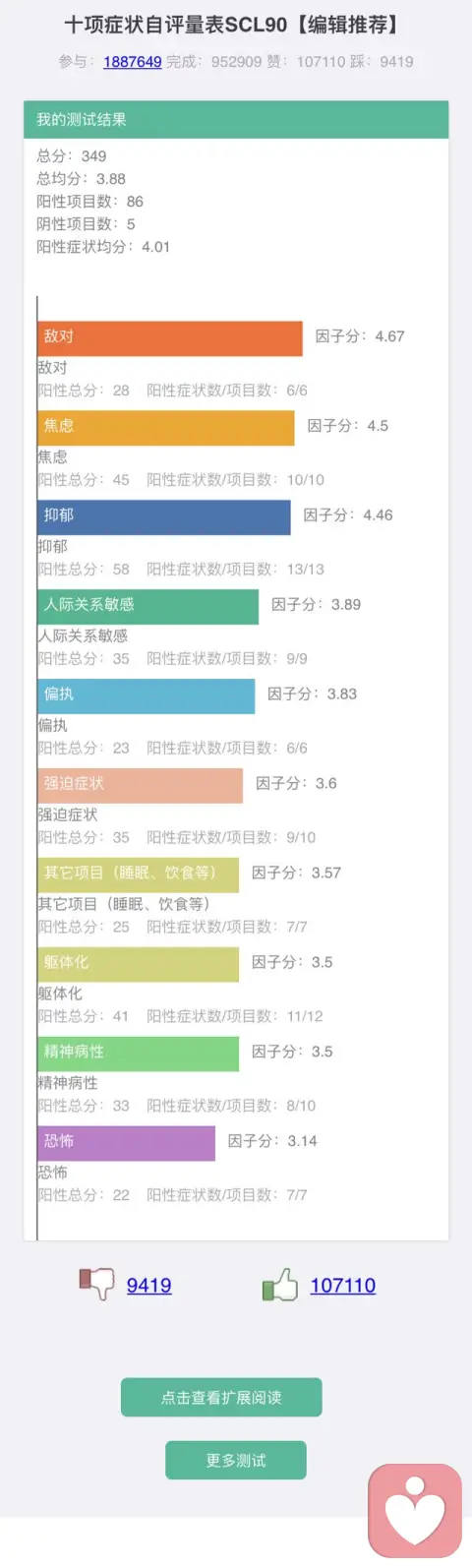Image resolution: width=472 pixels, height=1568 pixels.
Task: Select the 其它项目（睡眠、饮食等） bar
Action: pos(138,875)
